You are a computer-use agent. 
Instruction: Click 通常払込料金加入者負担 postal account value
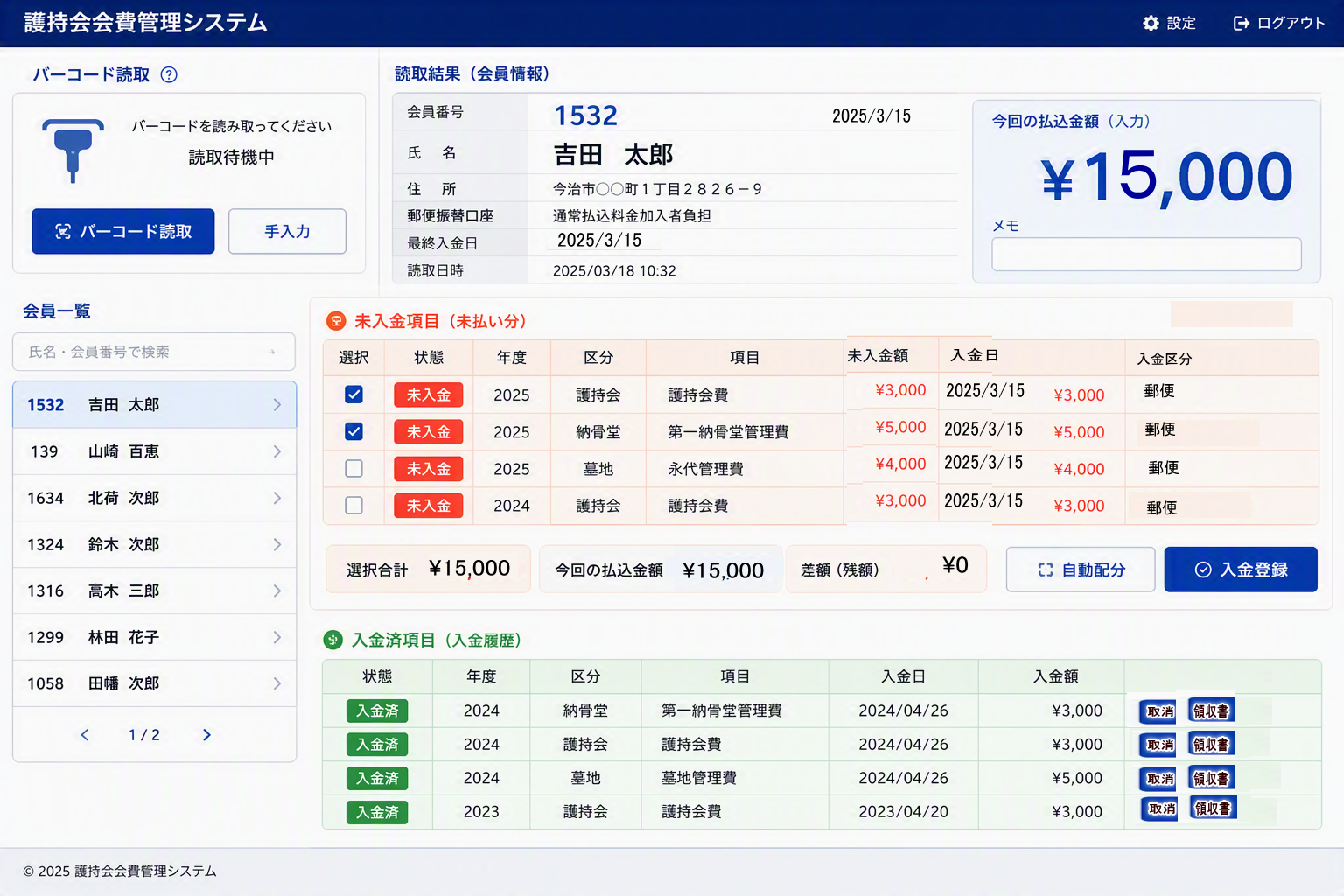click(632, 215)
